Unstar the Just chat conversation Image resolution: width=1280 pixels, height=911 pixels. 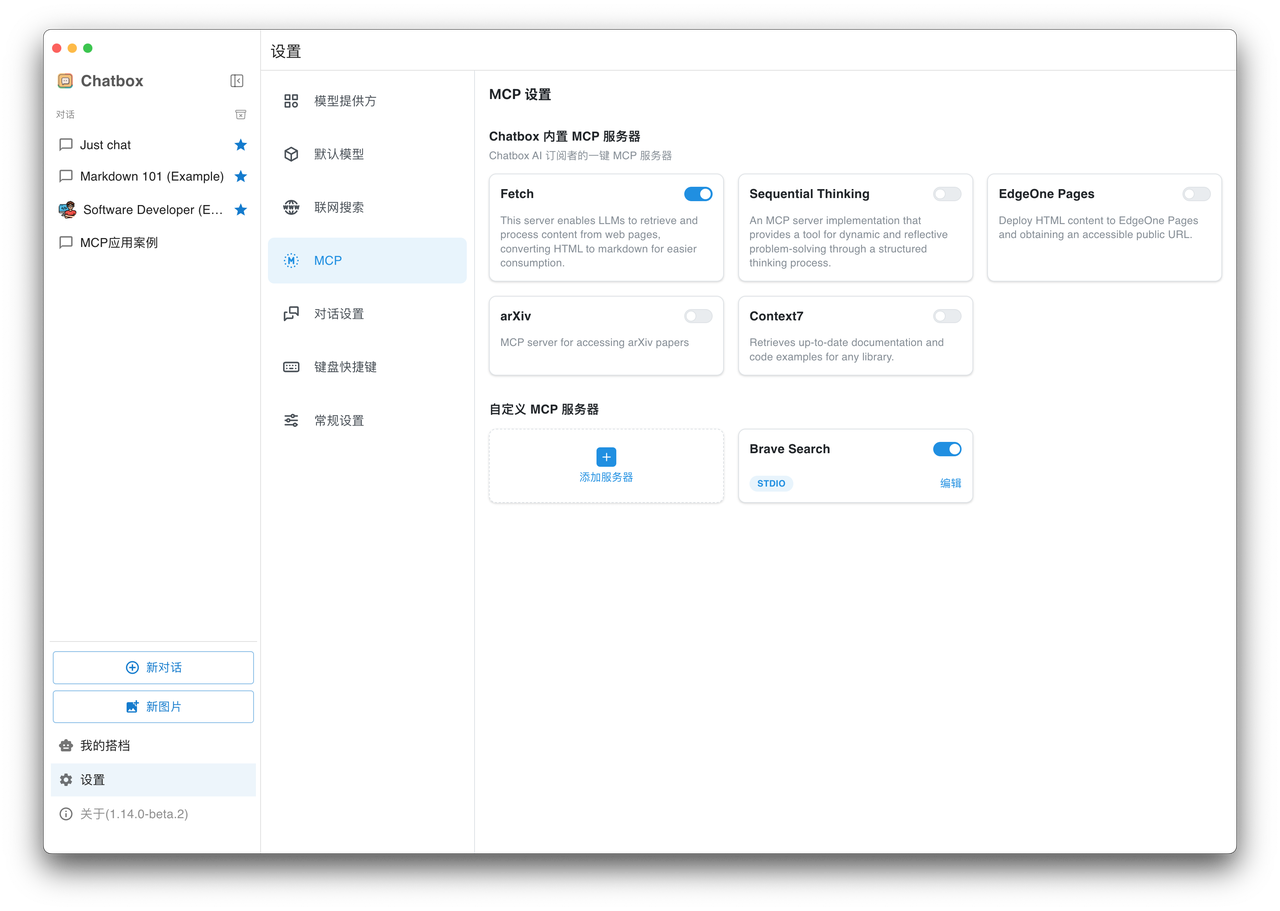tap(240, 145)
